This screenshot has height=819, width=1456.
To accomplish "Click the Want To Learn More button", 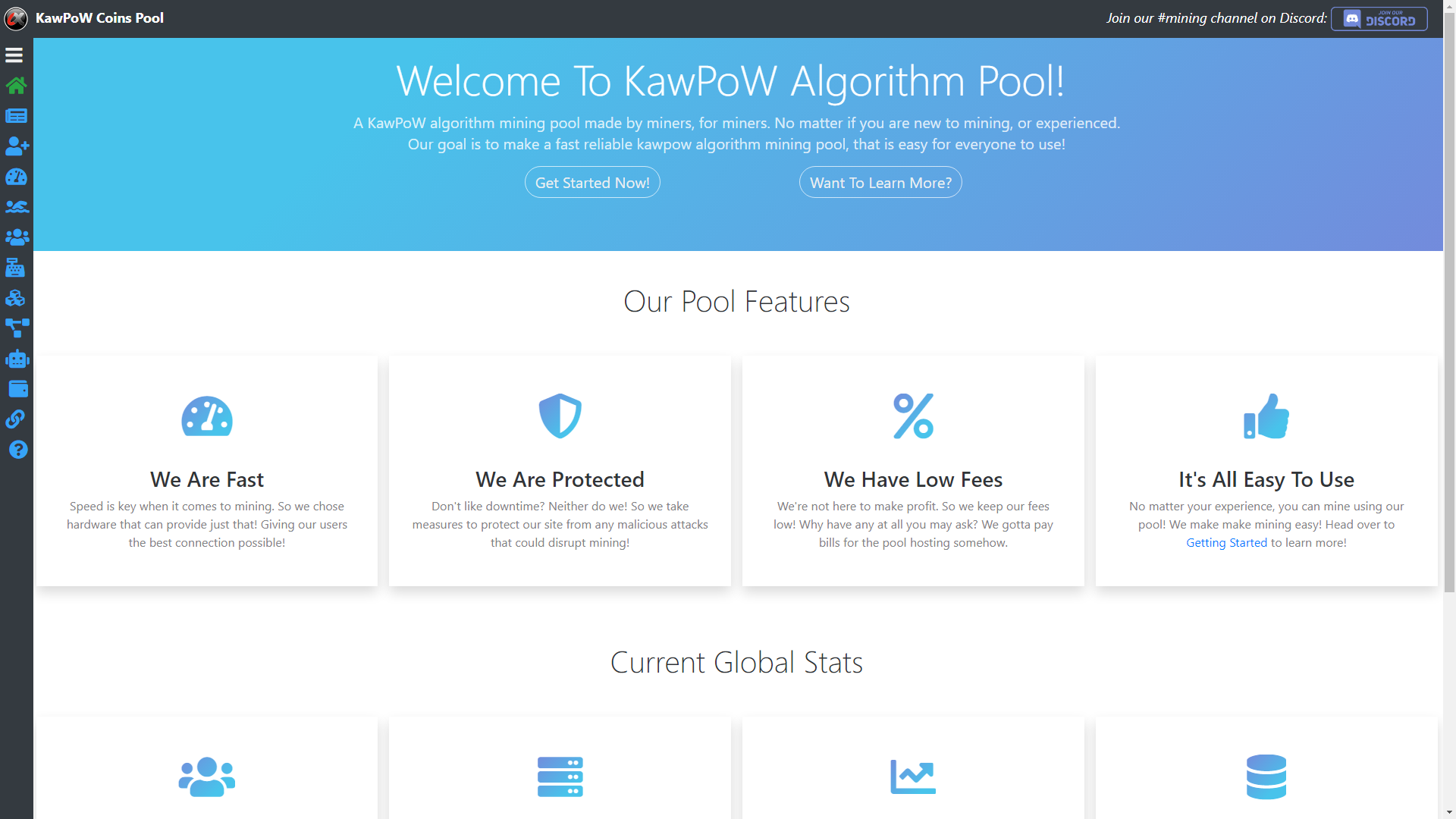I will [880, 182].
